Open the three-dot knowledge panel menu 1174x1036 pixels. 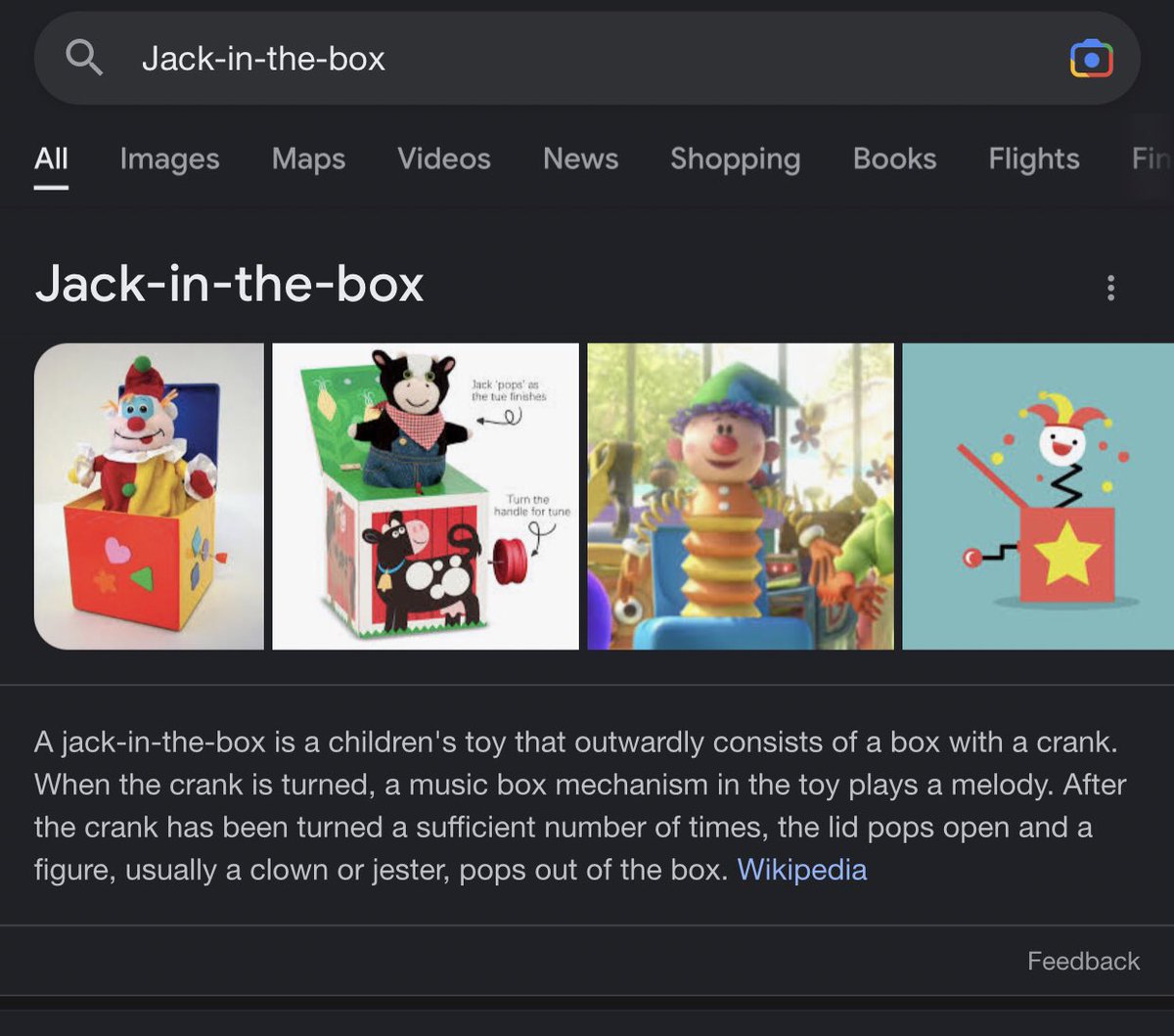point(1110,288)
